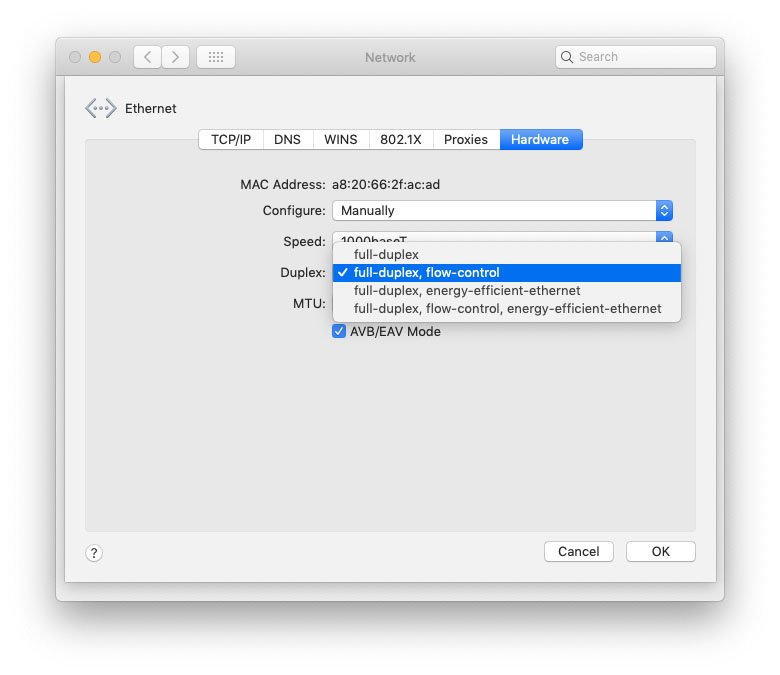Viewport: 780px width, 675px height.
Task: Switch to the TCP/IP tab
Action: click(x=231, y=140)
